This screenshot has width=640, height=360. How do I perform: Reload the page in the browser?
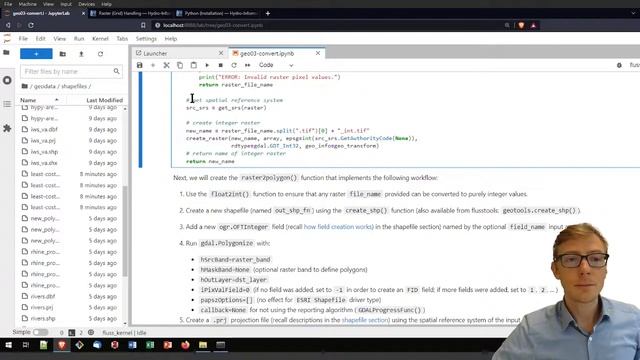click(x=31, y=25)
